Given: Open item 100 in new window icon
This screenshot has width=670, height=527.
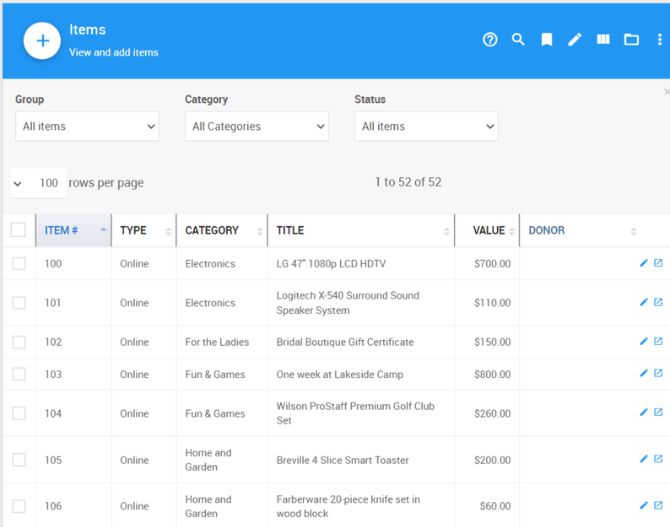Looking at the screenshot, I should point(658,263).
